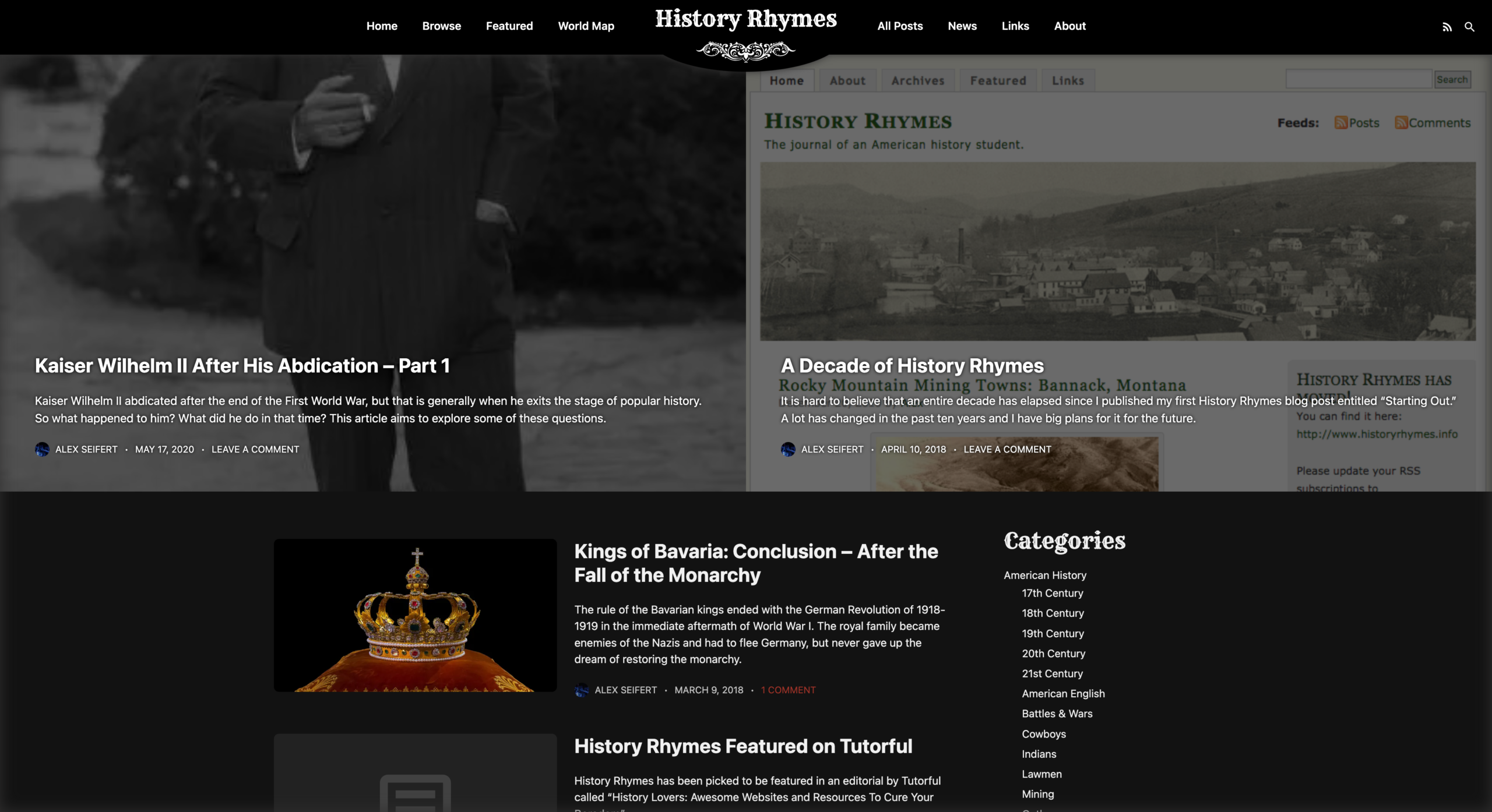Click the Decade of History Rhymes excerpt text

point(1118,409)
